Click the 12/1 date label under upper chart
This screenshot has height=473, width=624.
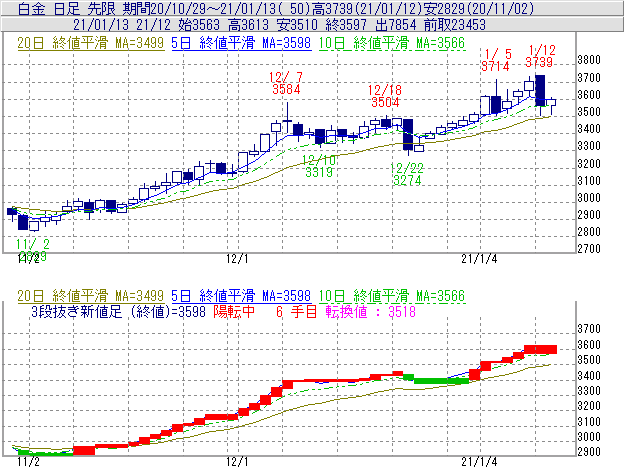click(237, 259)
